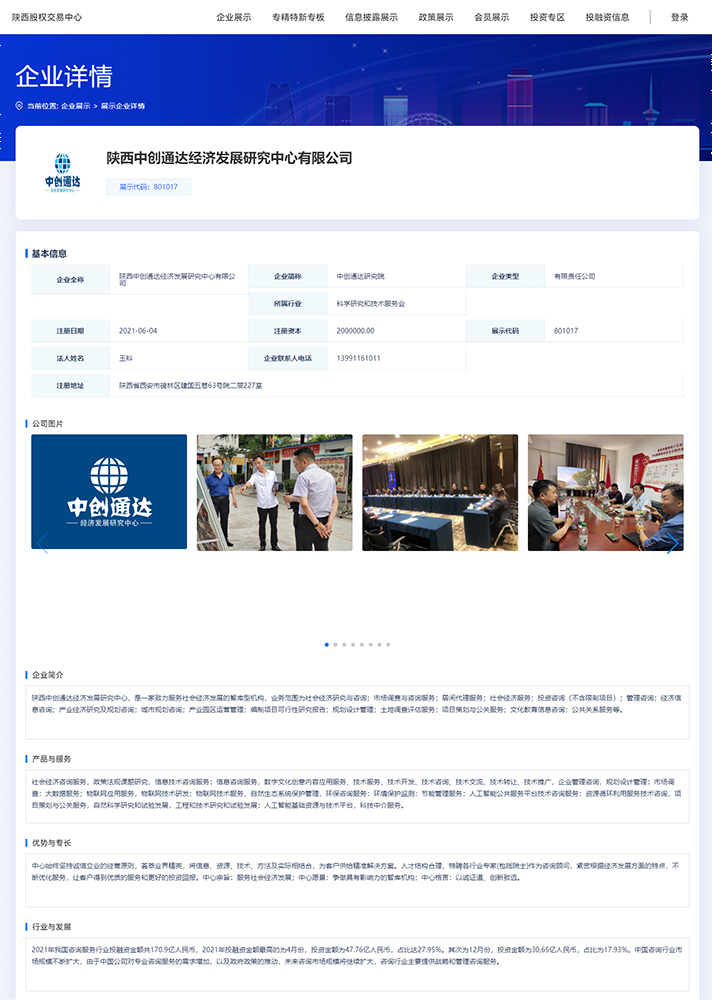Viewport: 712px width, 1000px height.
Task: Click the 企业简介 section heading
Action: point(47,675)
